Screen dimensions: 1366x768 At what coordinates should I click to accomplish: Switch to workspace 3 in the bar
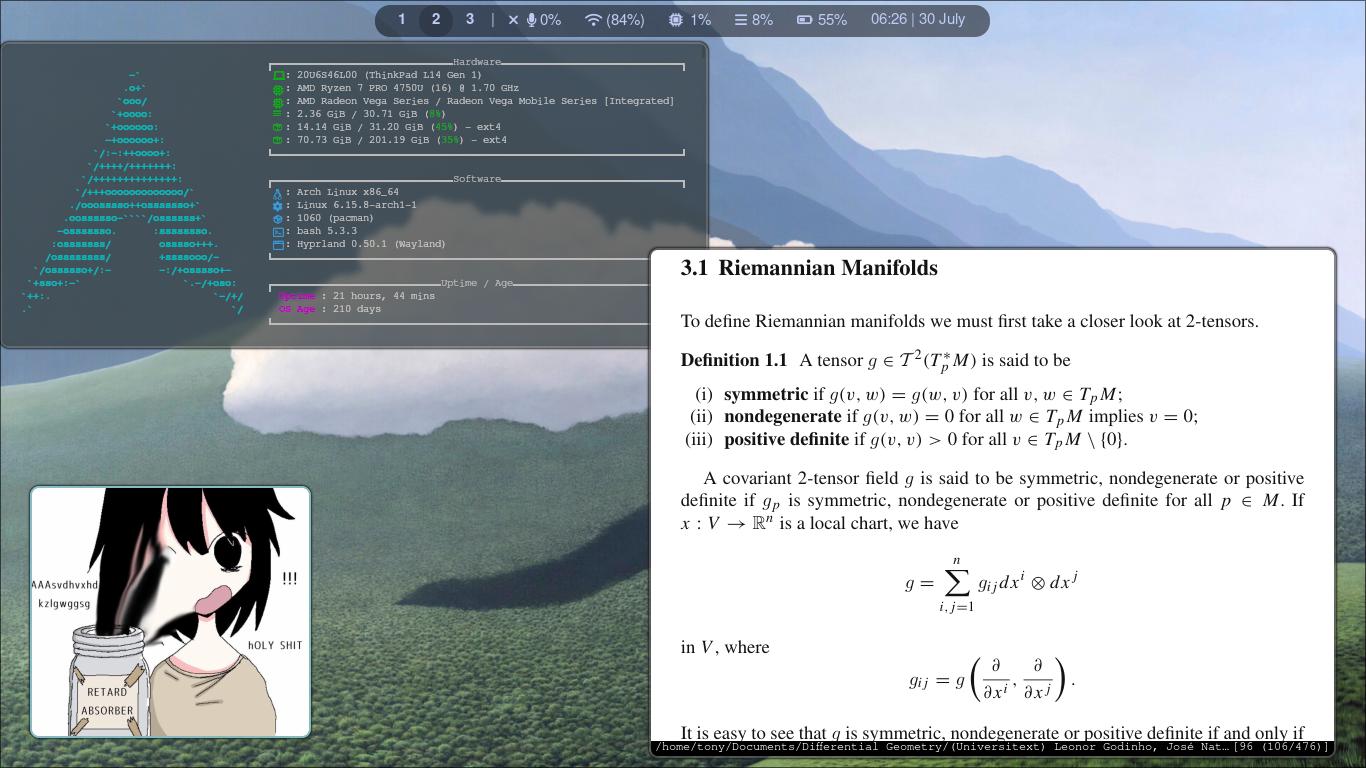pos(470,19)
